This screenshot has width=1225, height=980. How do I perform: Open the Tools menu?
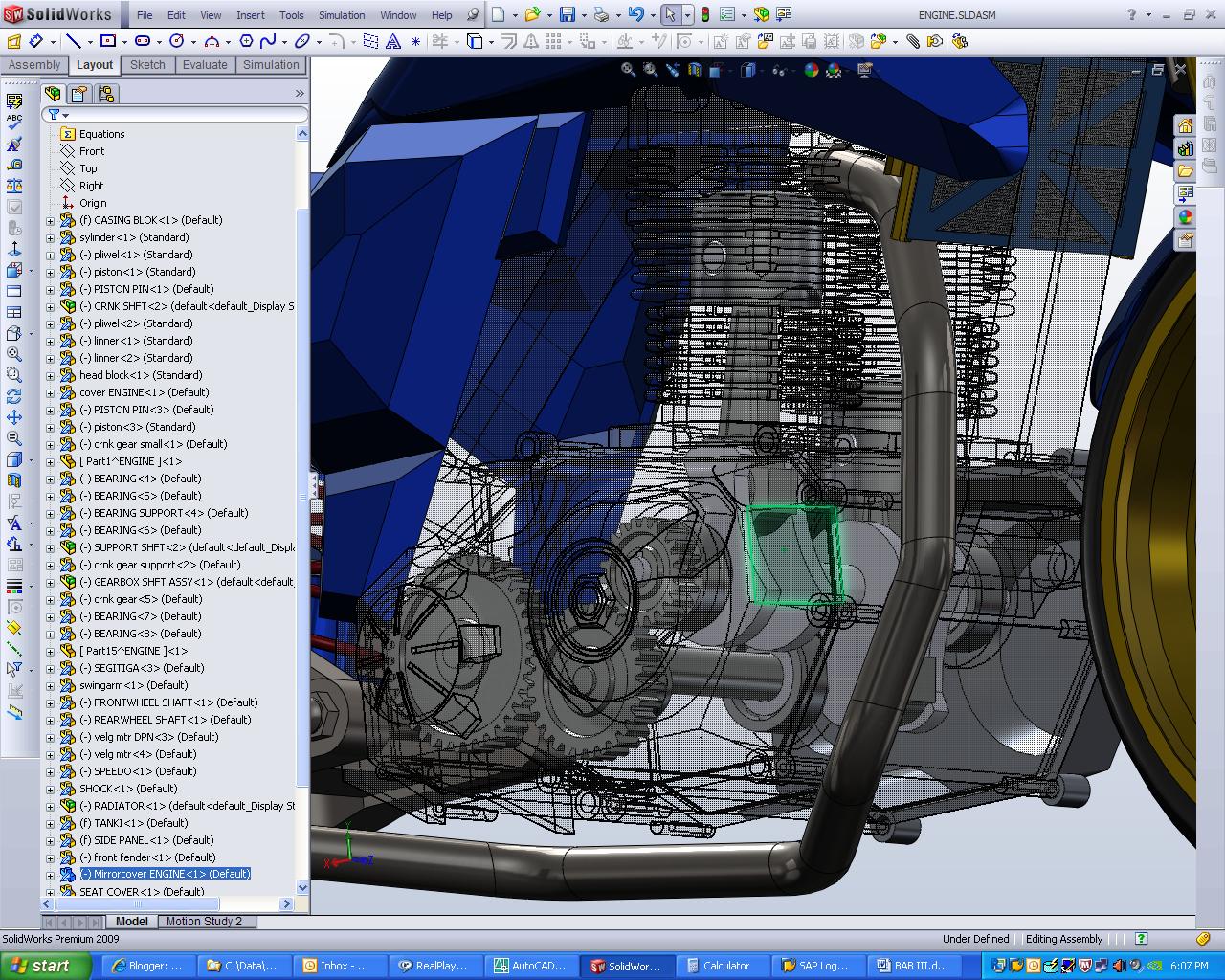(x=291, y=14)
